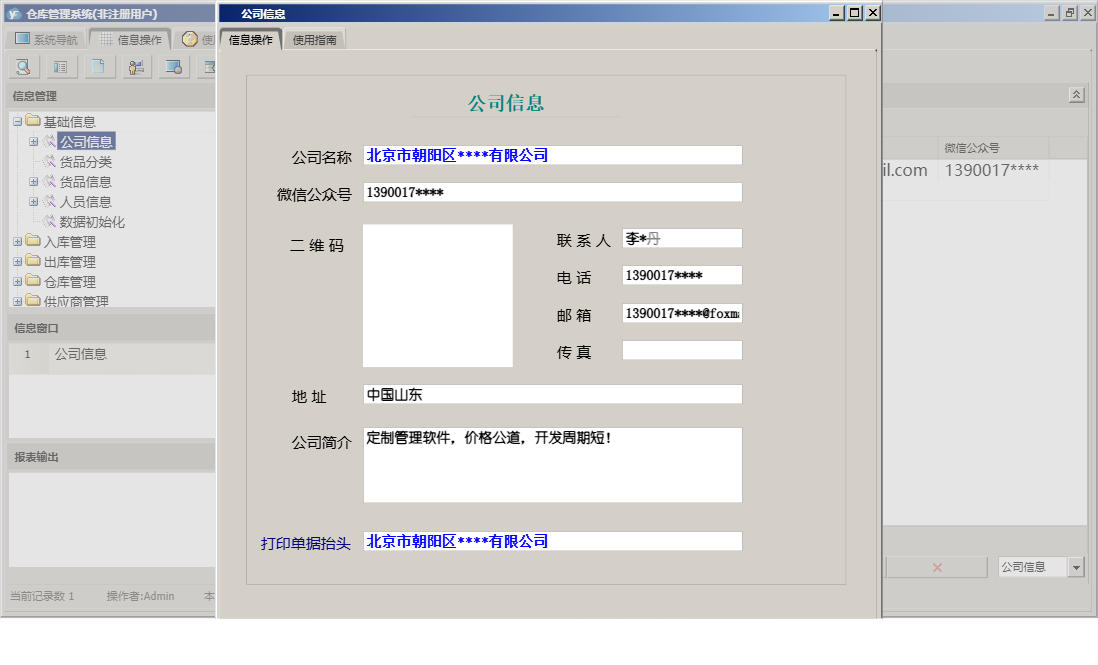Switch to the 使用指南 tab
Viewport: 1098px width, 665px height.
(x=314, y=40)
